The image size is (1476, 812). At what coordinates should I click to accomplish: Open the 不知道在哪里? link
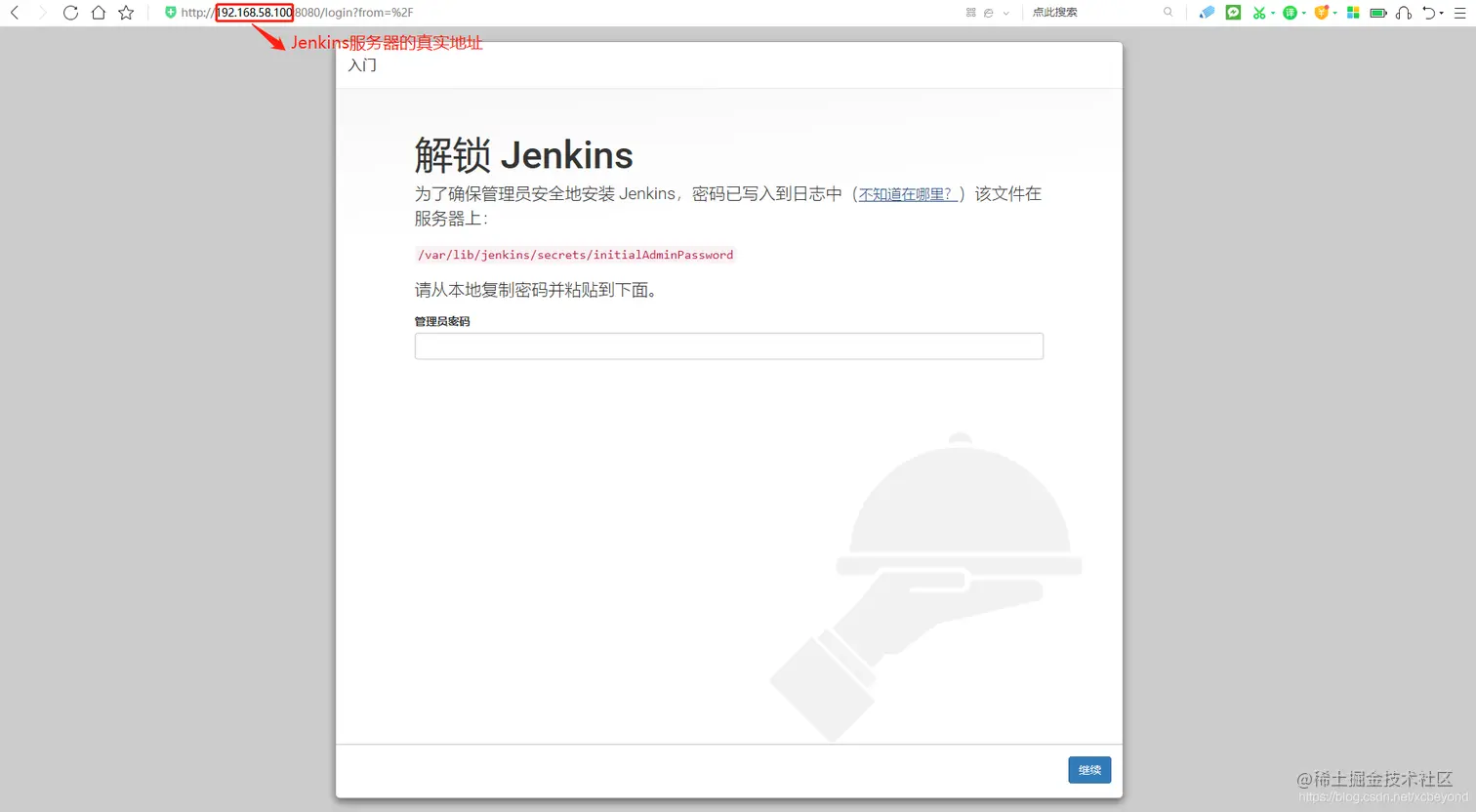(906, 193)
